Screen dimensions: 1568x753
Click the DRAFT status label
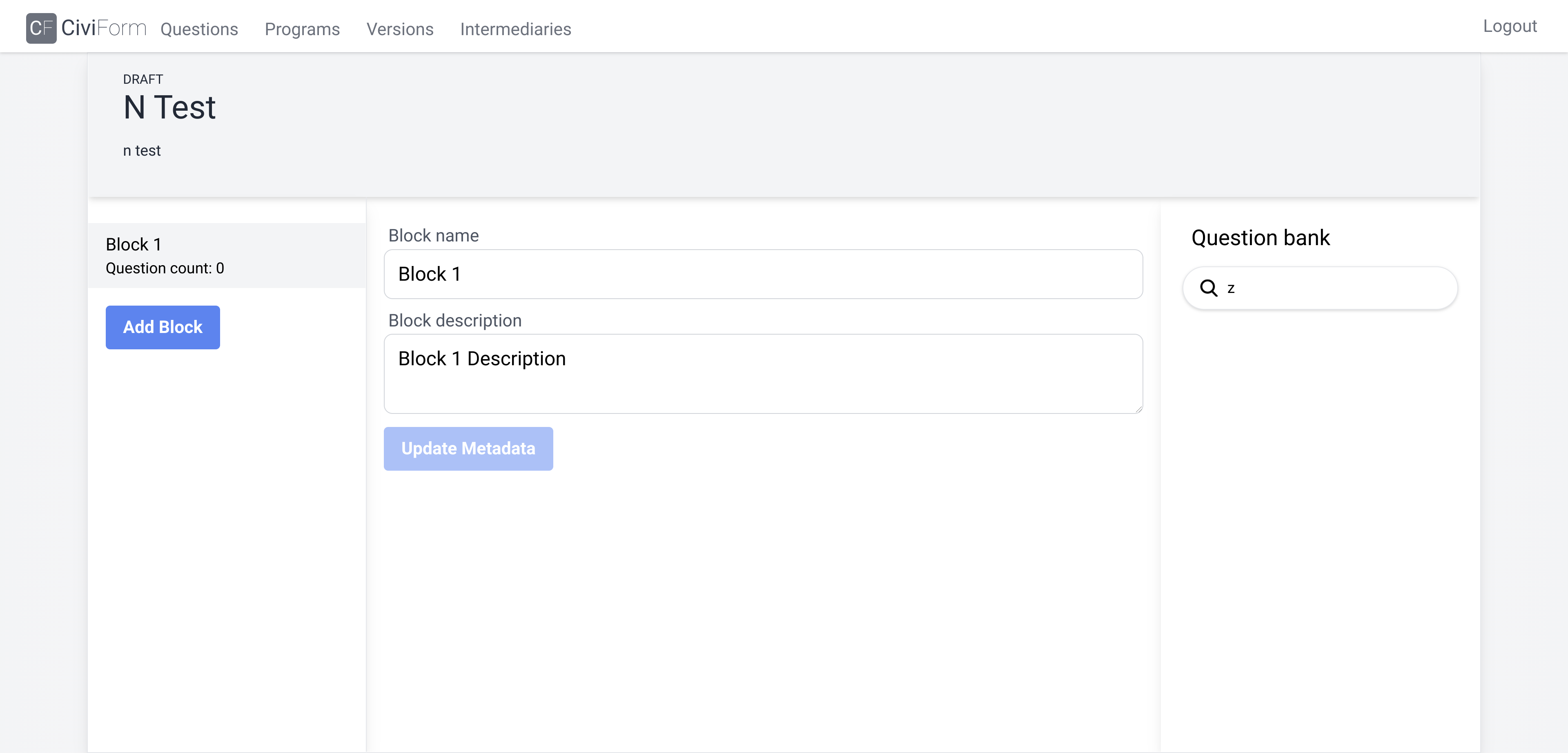(143, 78)
